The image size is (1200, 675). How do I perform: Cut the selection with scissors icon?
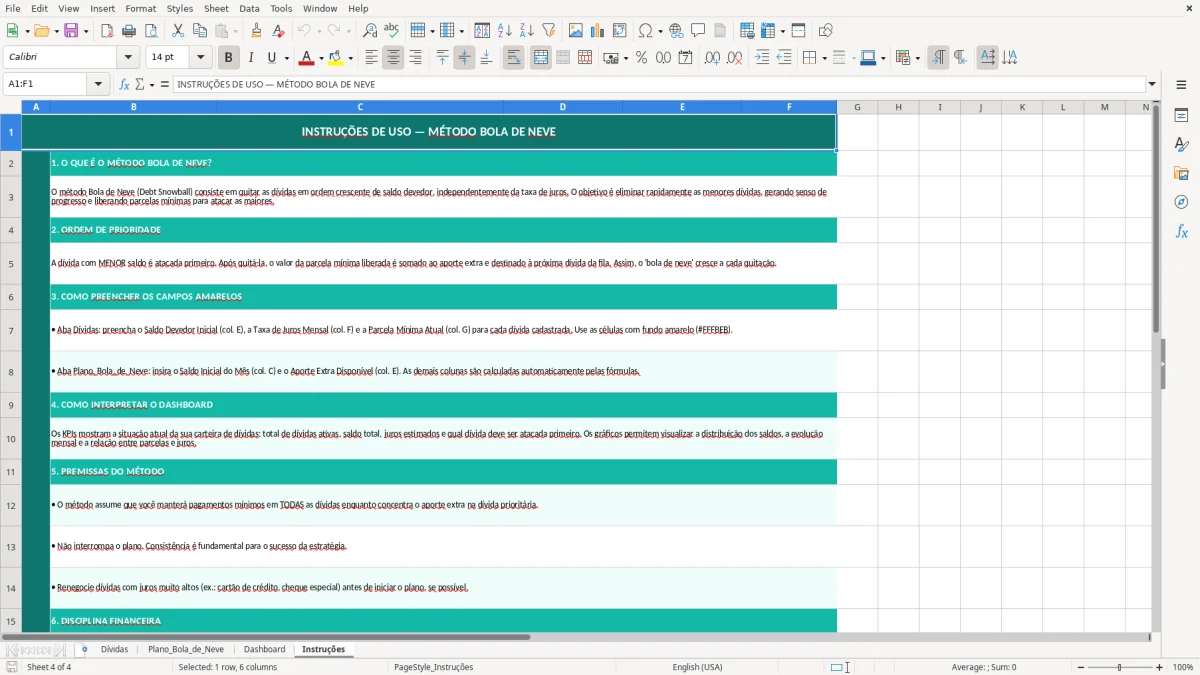coord(178,31)
